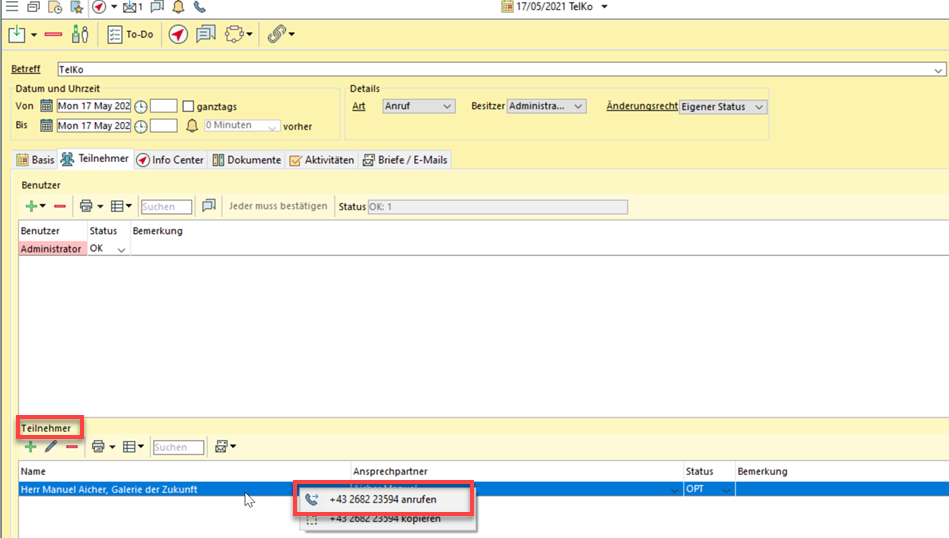Enable the ganztags checkbox
The height and width of the screenshot is (538, 949).
188,106
